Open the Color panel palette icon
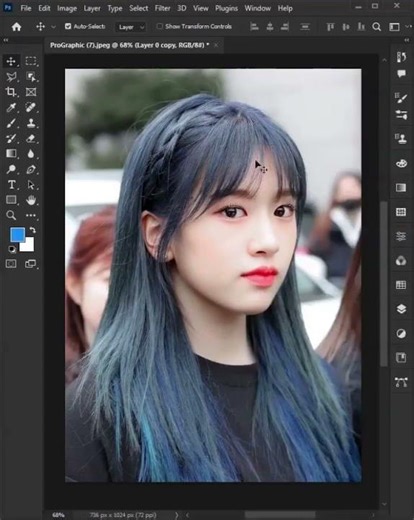Viewport: 414px width, 520px height. tap(401, 163)
